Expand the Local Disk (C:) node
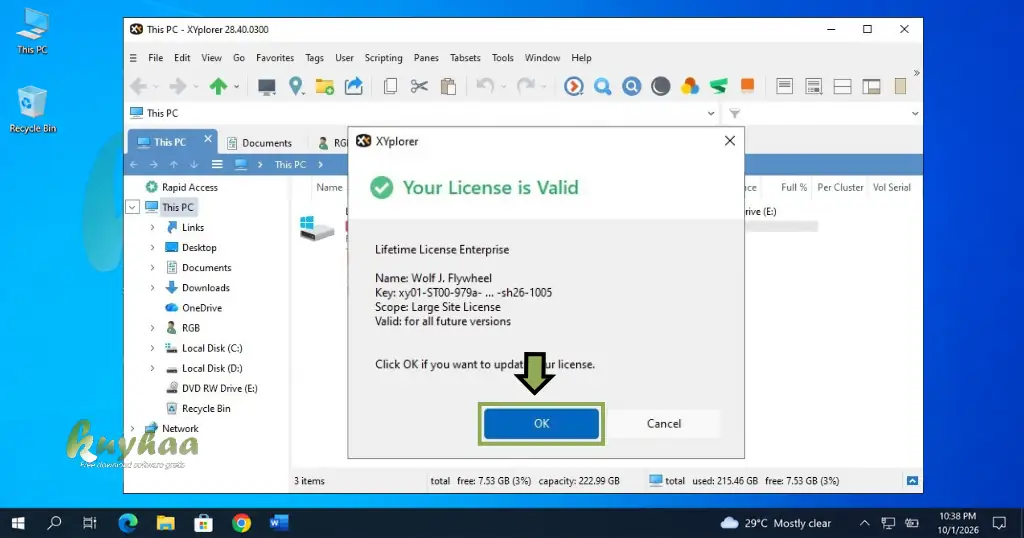This screenshot has width=1024, height=538. click(x=152, y=348)
